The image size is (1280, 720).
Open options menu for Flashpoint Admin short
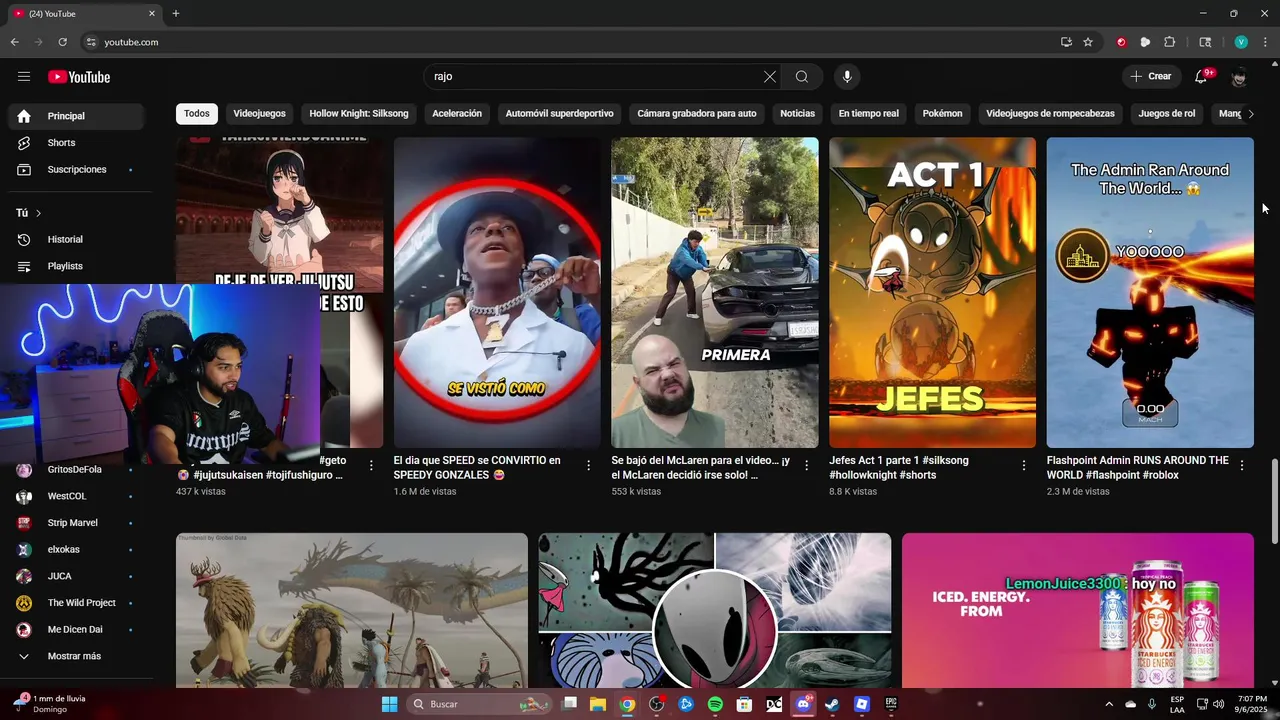coord(1242,465)
